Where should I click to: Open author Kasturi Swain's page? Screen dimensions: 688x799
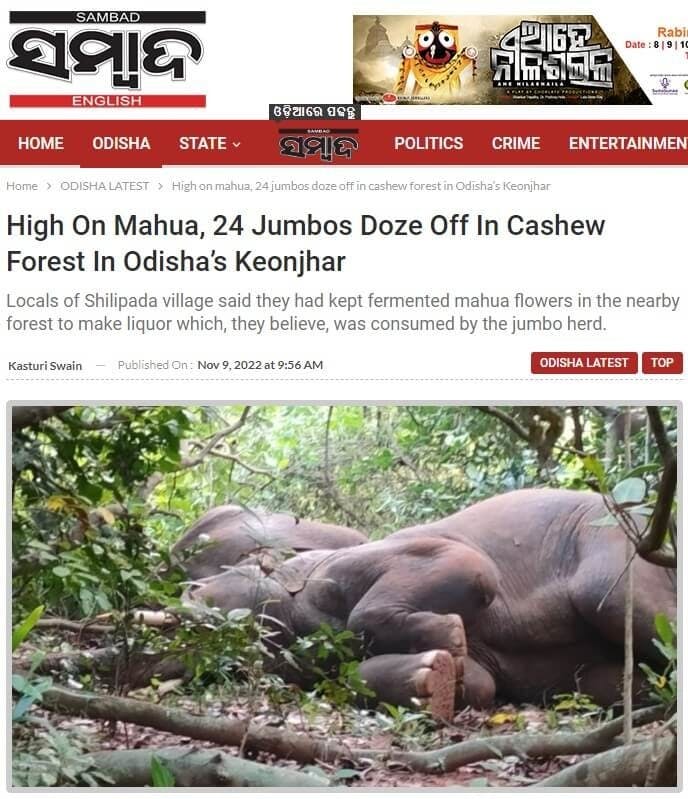click(x=45, y=366)
